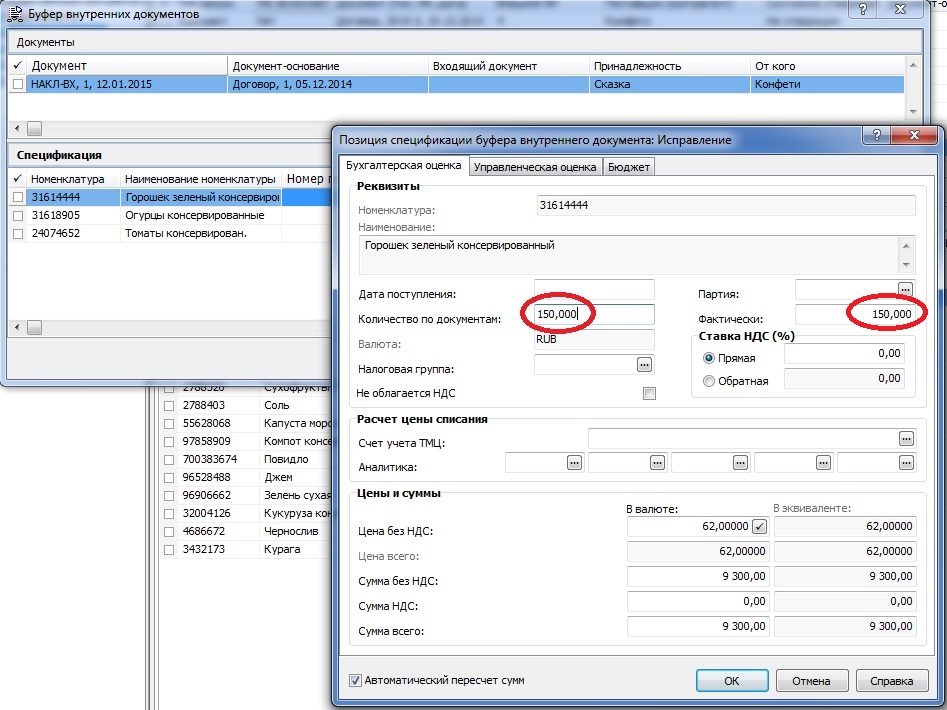Screen dimensions: 947x710
Task: Click the checkmark button in the Цена без НДС field
Action: pos(759,527)
